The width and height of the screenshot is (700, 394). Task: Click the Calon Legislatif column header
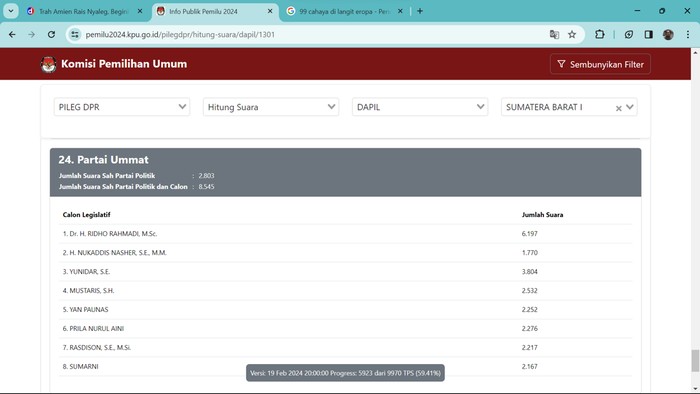pos(87,215)
